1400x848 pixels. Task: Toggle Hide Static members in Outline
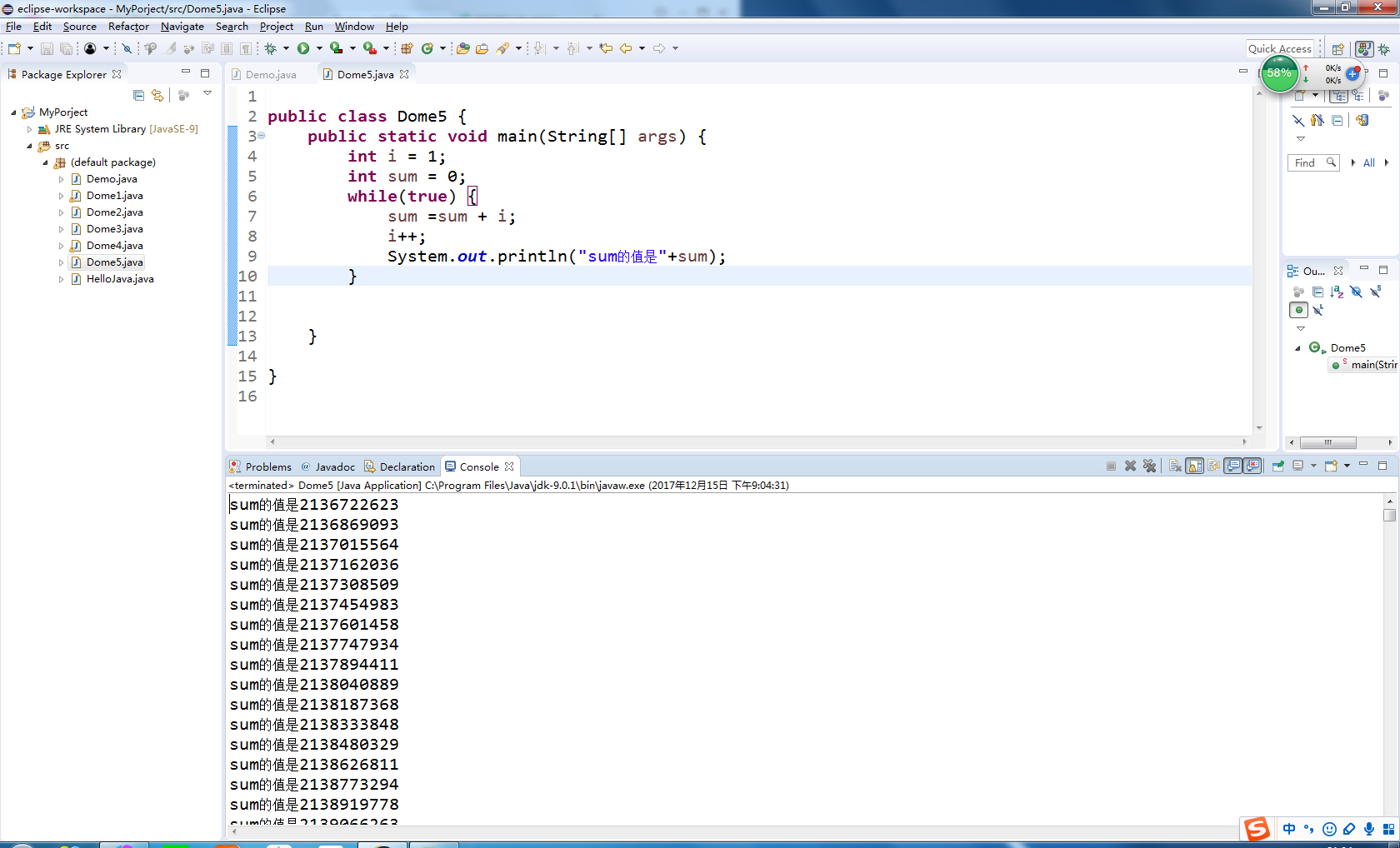coord(1375,292)
